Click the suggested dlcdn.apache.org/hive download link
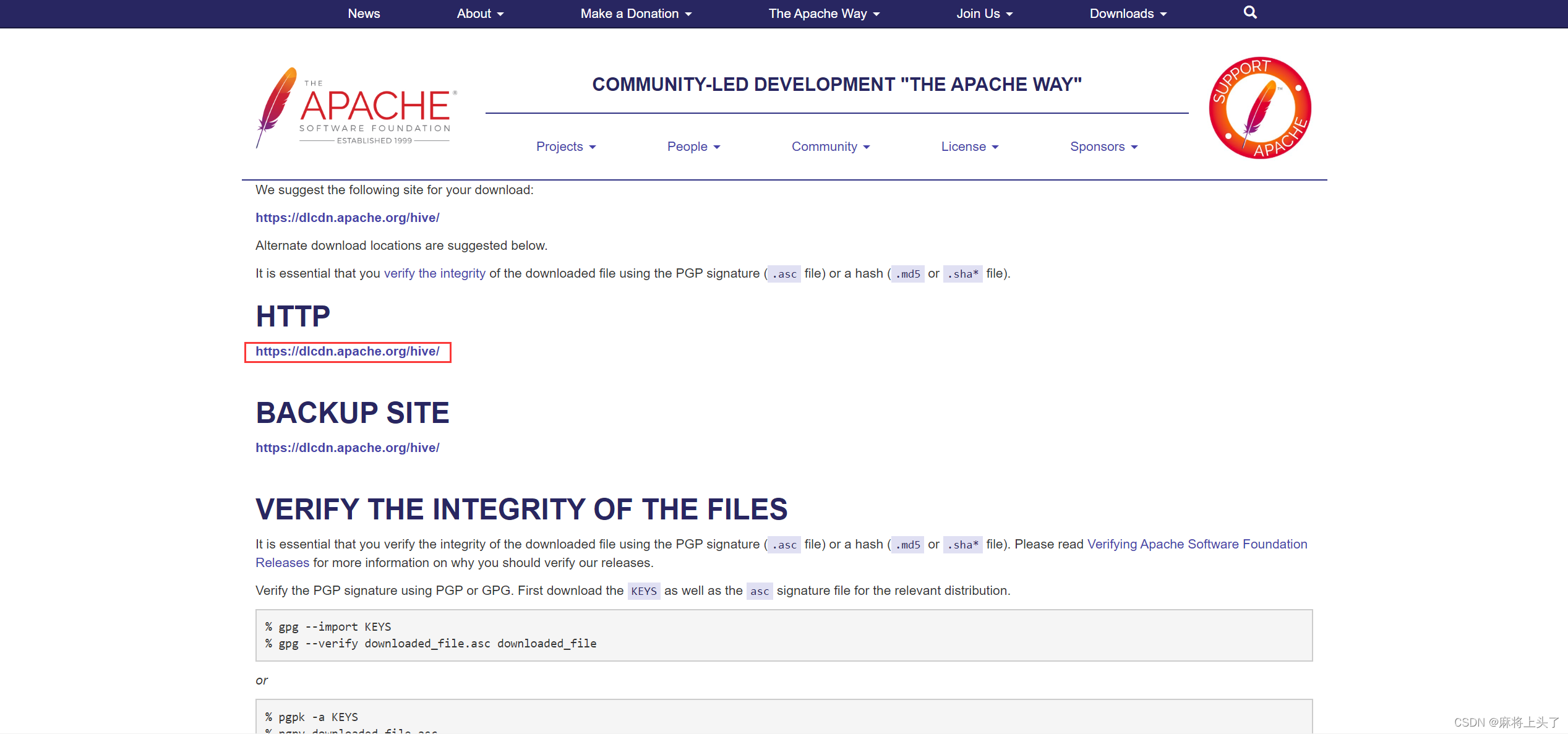Image resolution: width=1568 pixels, height=734 pixels. pyautogui.click(x=347, y=218)
